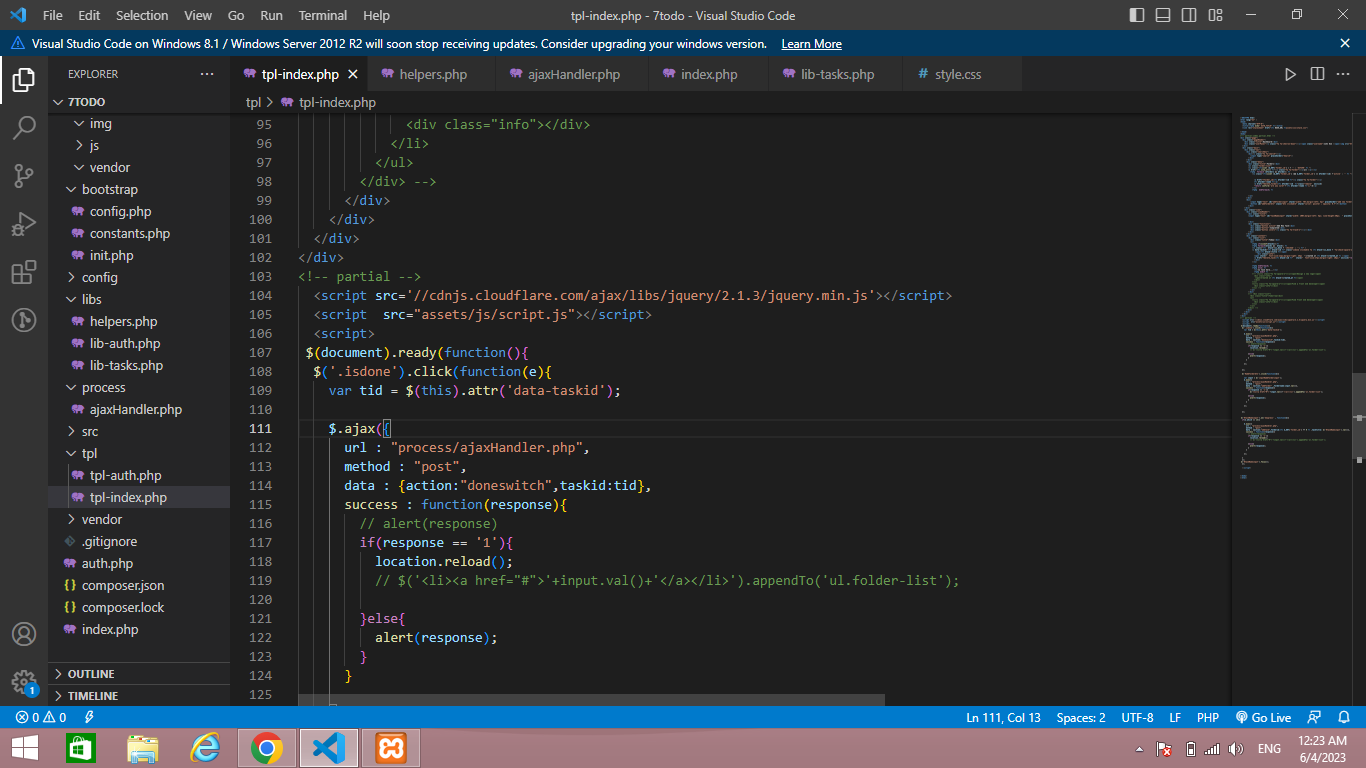This screenshot has height=768, width=1366.
Task: Open the customize layout icon
Action: point(1216,15)
